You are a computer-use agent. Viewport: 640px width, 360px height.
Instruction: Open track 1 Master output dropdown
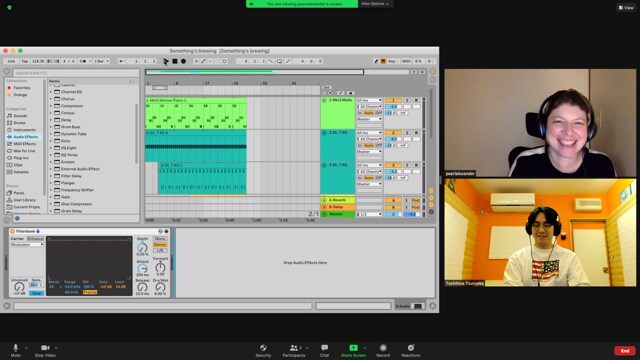369,119
